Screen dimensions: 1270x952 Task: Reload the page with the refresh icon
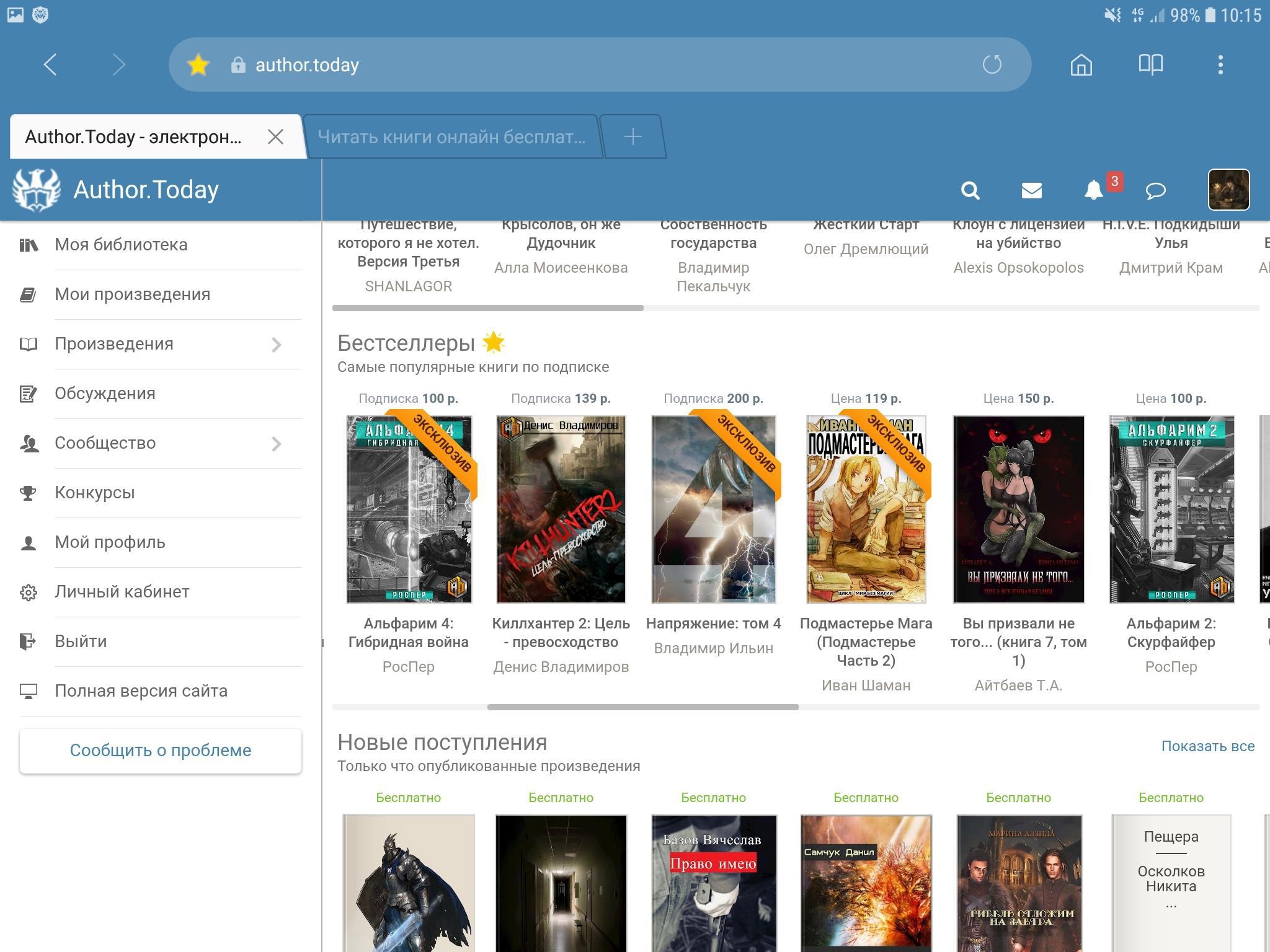click(992, 64)
